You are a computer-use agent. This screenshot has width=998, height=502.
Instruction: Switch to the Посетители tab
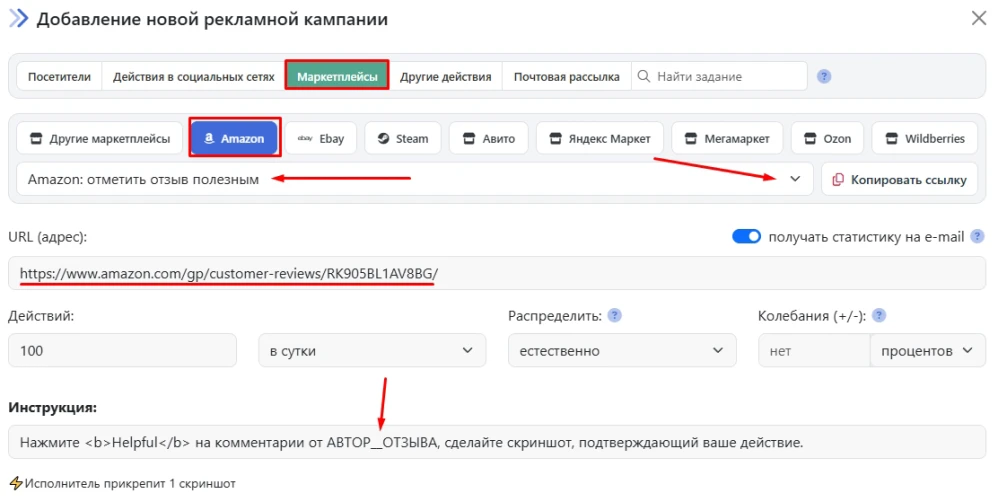pyautogui.click(x=59, y=76)
